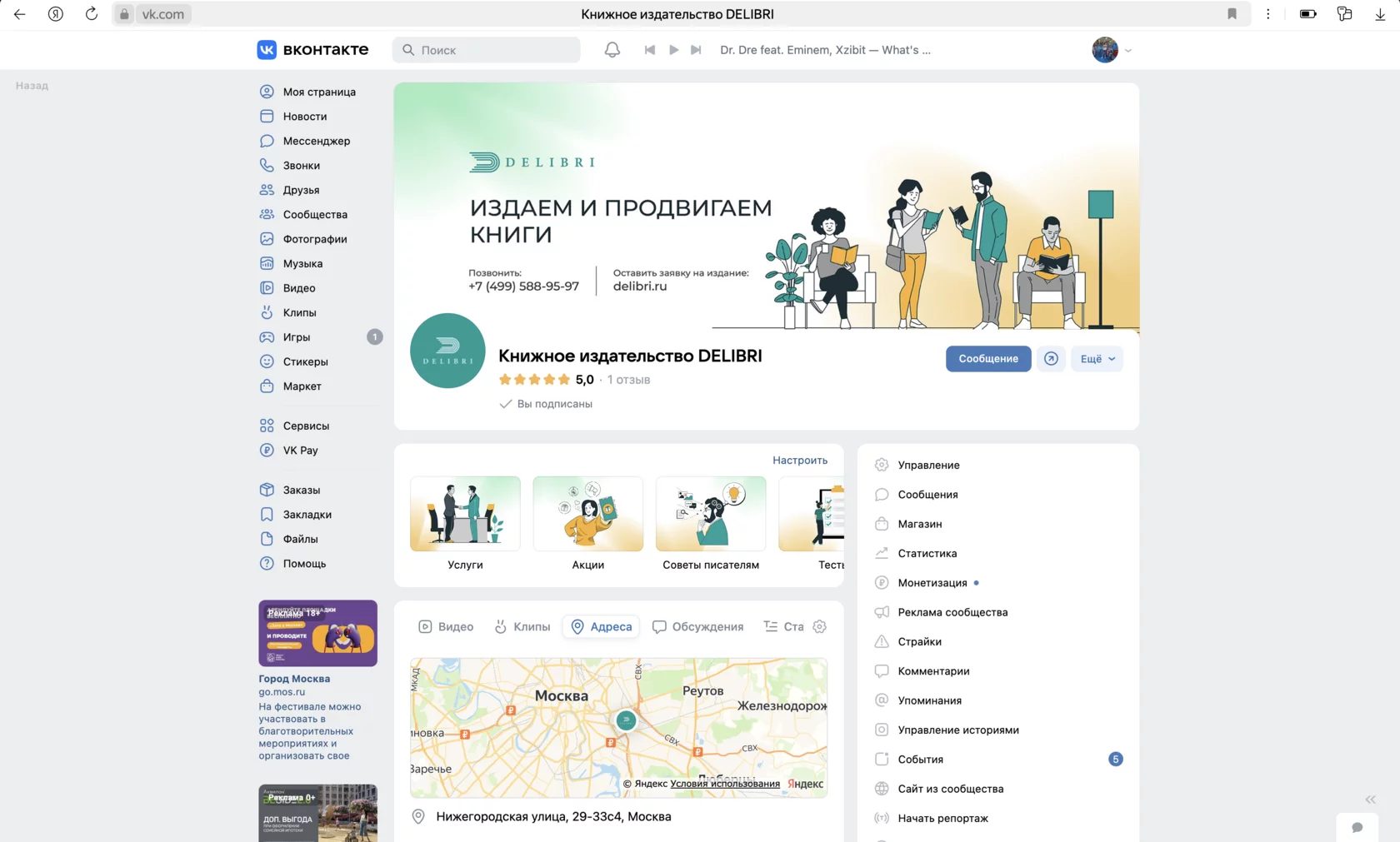The width and height of the screenshot is (1400, 842).
Task: Open browser three-dot menu
Action: point(1268,14)
